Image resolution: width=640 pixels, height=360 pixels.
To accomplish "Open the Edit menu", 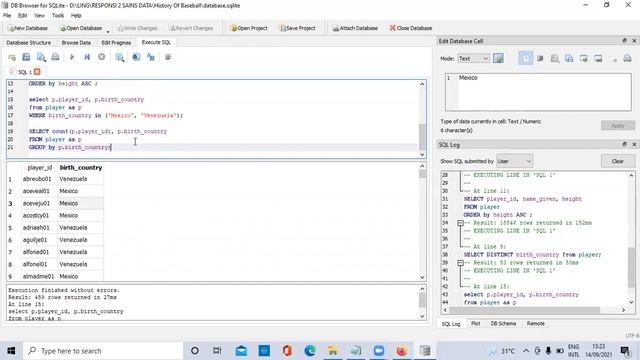I will pyautogui.click(x=22, y=16).
